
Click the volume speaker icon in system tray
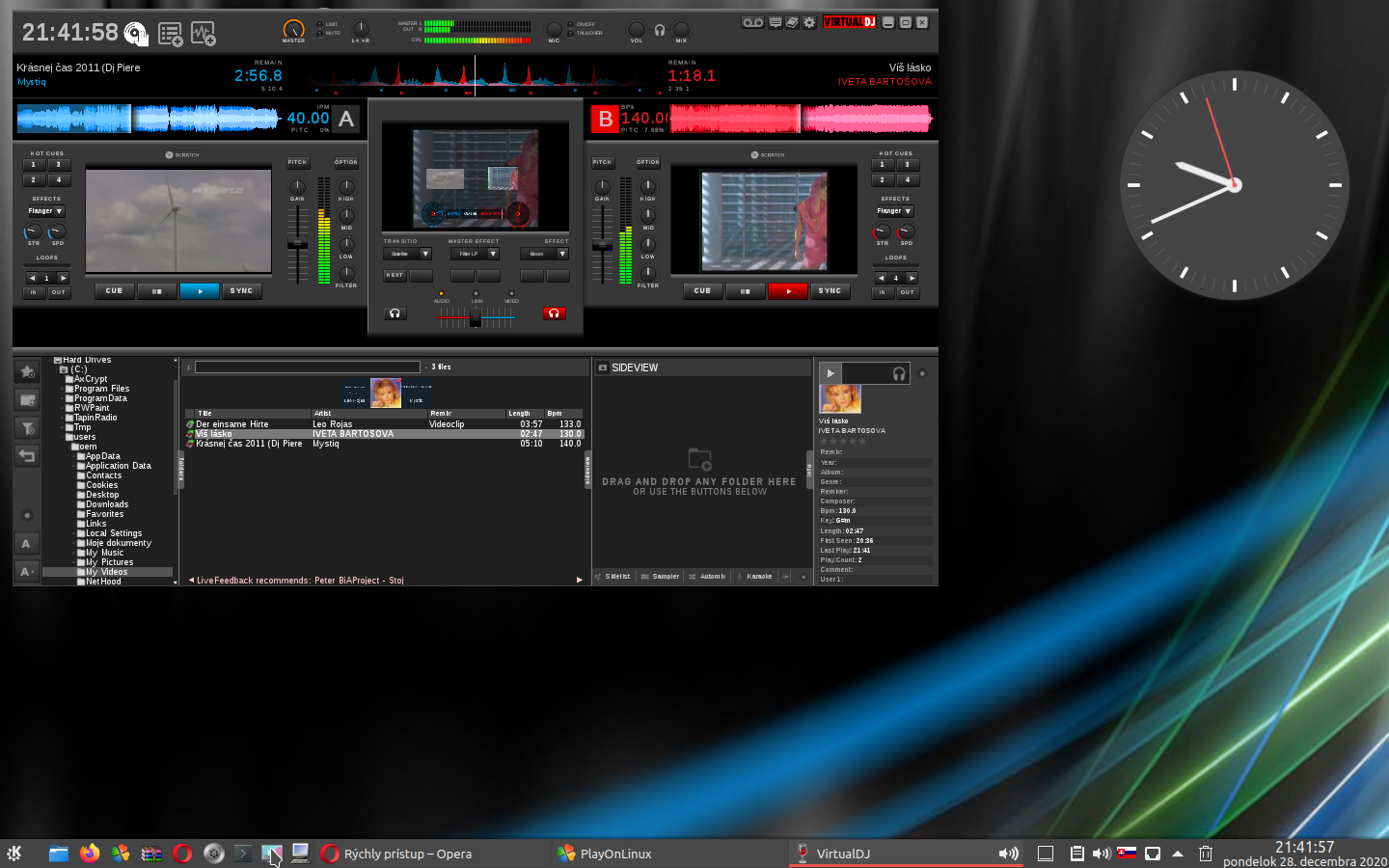1102,854
